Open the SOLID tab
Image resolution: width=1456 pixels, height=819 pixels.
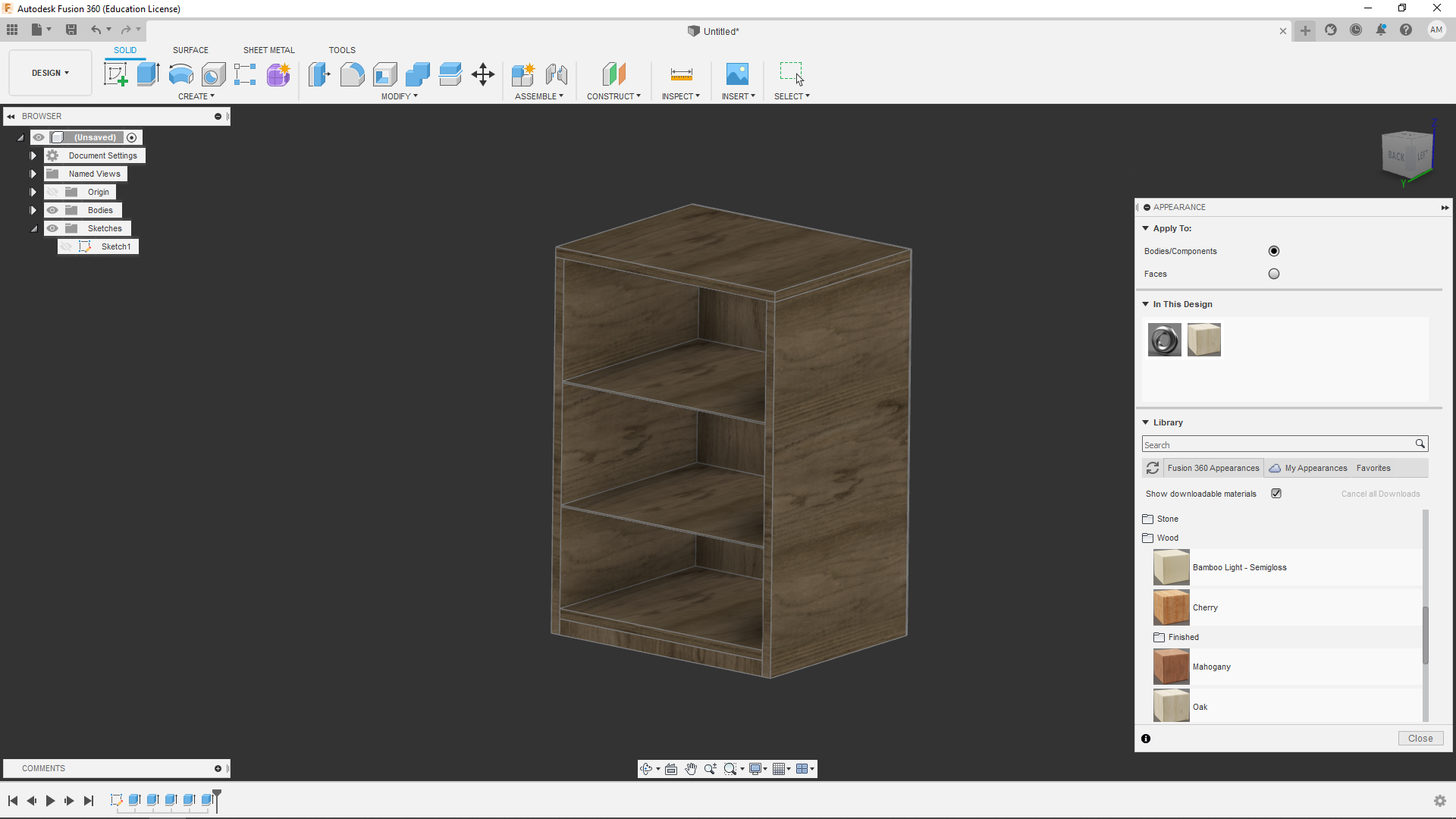click(125, 50)
